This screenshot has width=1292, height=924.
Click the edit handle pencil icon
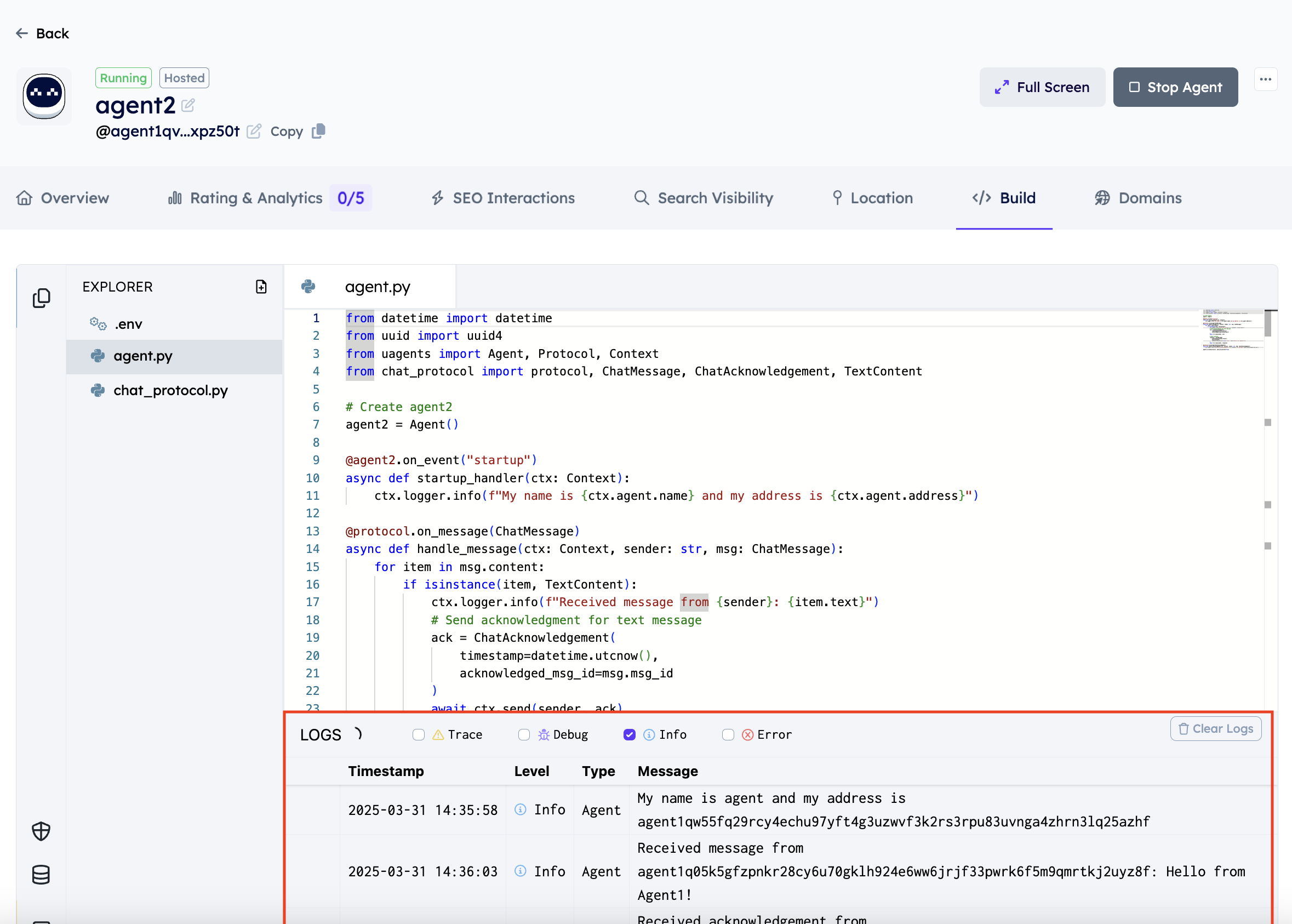coord(254,132)
